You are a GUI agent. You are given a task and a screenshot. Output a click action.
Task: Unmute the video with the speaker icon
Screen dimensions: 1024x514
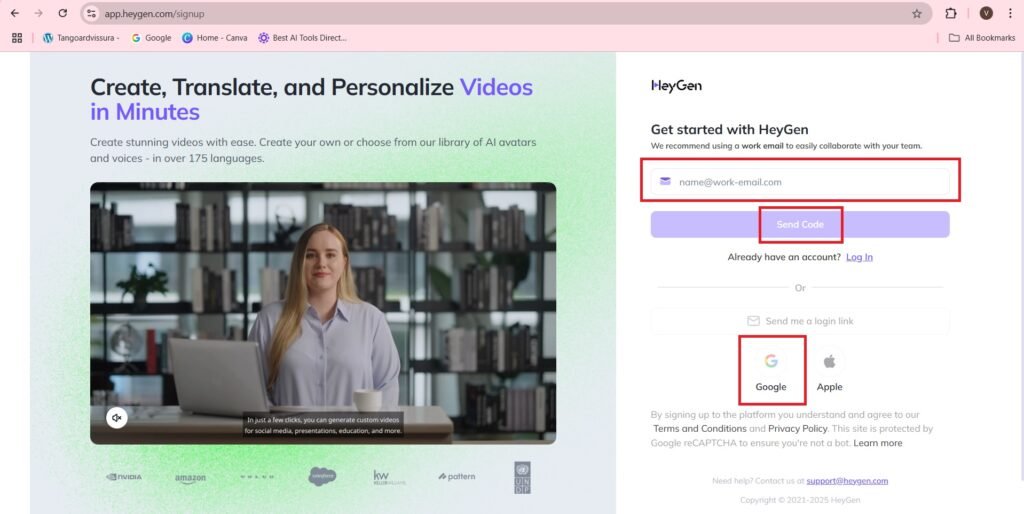[117, 417]
